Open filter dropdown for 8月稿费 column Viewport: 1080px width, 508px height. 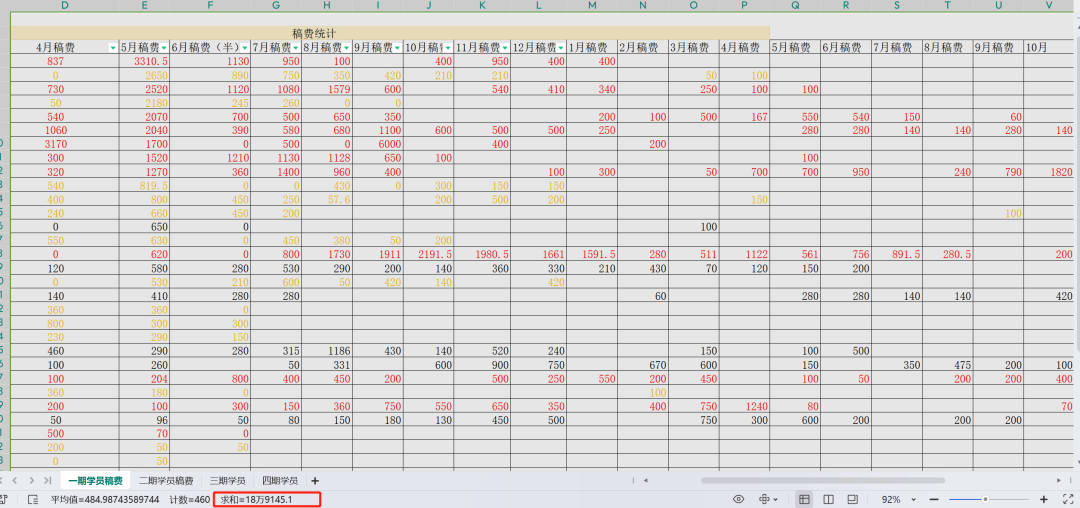tap(347, 47)
